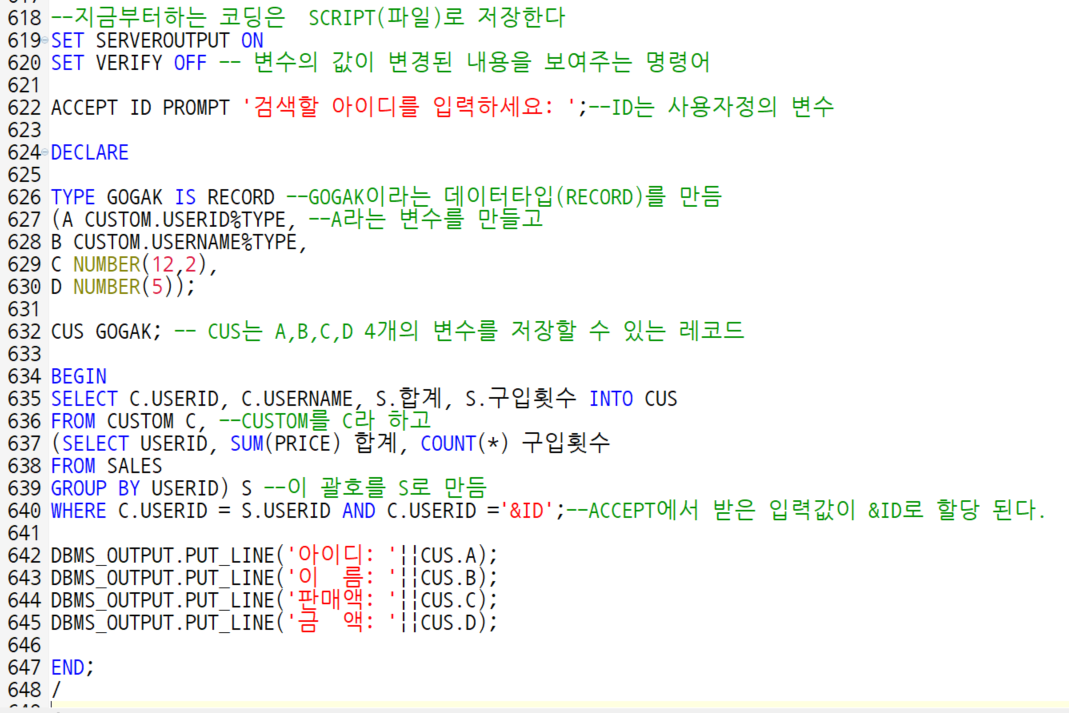Image resolution: width=1069 pixels, height=713 pixels.
Task: Click the DECLARE keyword on line 624
Action: (x=88, y=152)
